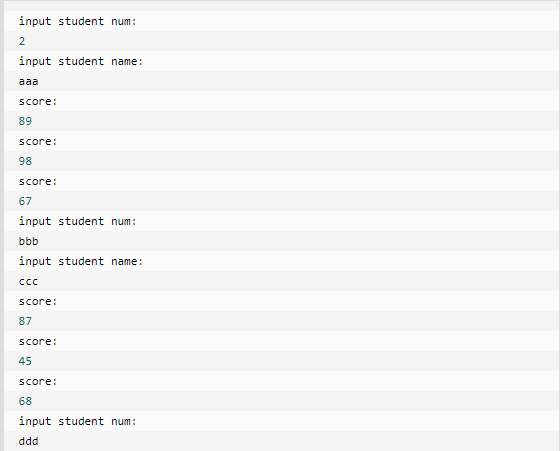Select "input student num:" directly above bbb
Image resolution: width=560 pixels, height=451 pixels.
(78, 221)
